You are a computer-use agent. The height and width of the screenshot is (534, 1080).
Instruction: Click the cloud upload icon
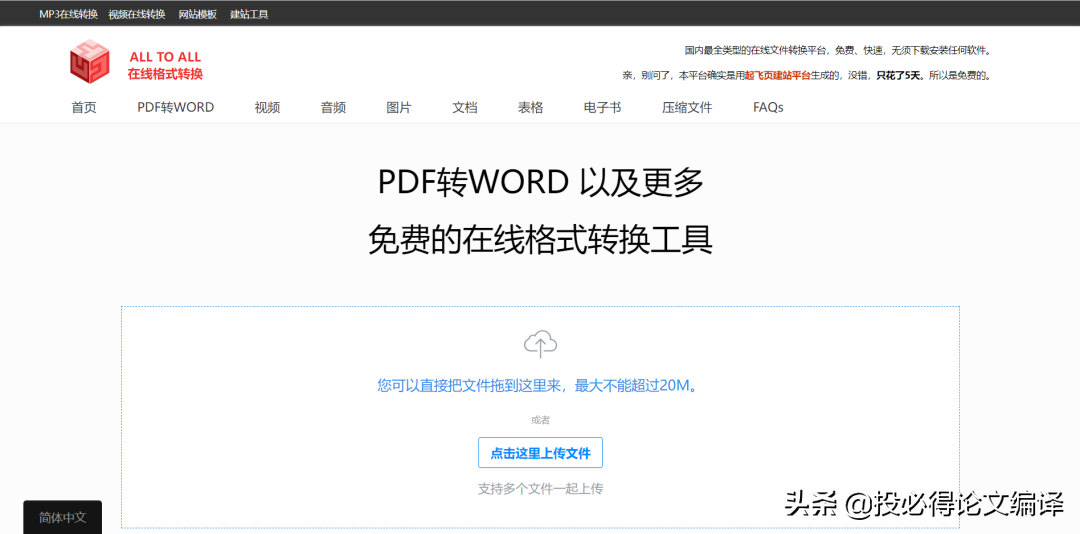(x=541, y=344)
